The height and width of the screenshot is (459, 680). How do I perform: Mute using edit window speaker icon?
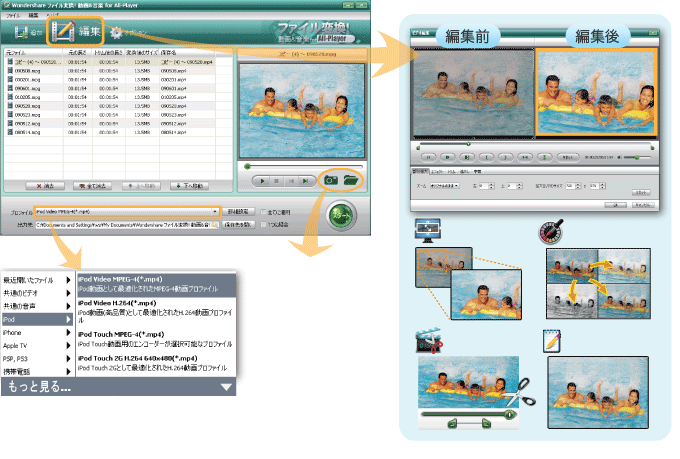point(619,157)
